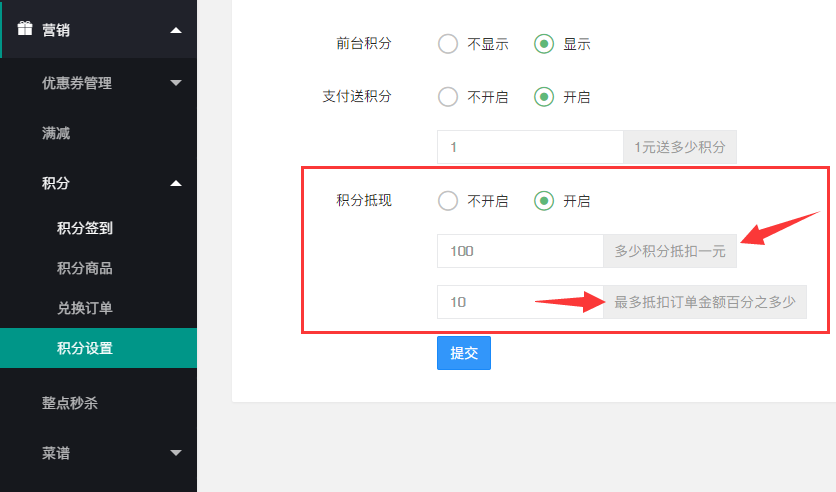836x492 pixels.
Task: Click the blue 提交 button
Action: click(x=464, y=353)
